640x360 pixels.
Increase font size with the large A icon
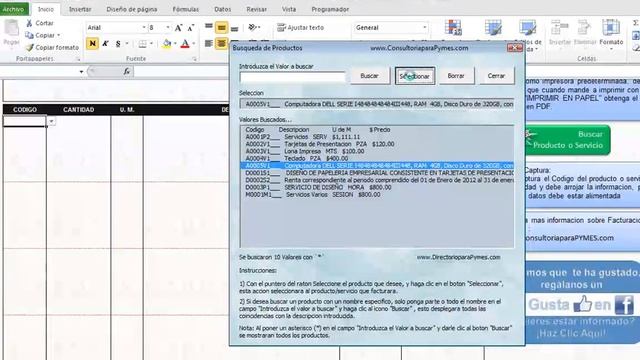[178, 28]
